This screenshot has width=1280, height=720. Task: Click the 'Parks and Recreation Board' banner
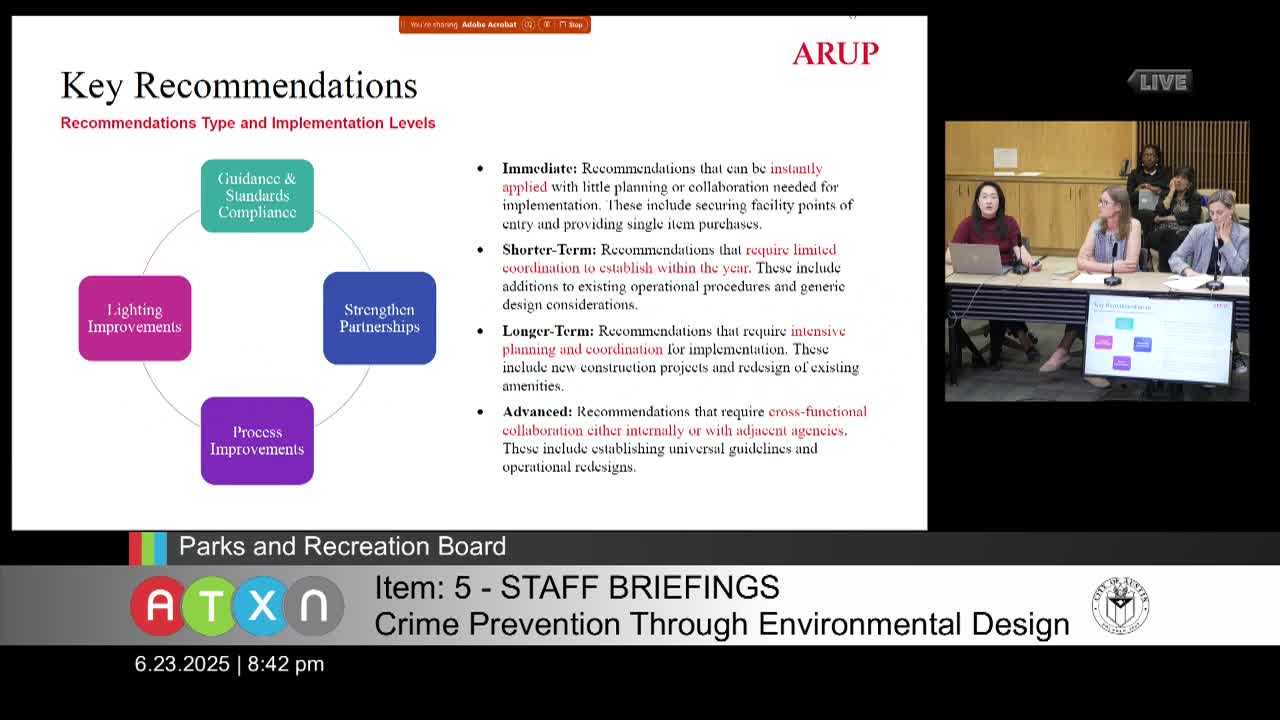click(x=342, y=547)
